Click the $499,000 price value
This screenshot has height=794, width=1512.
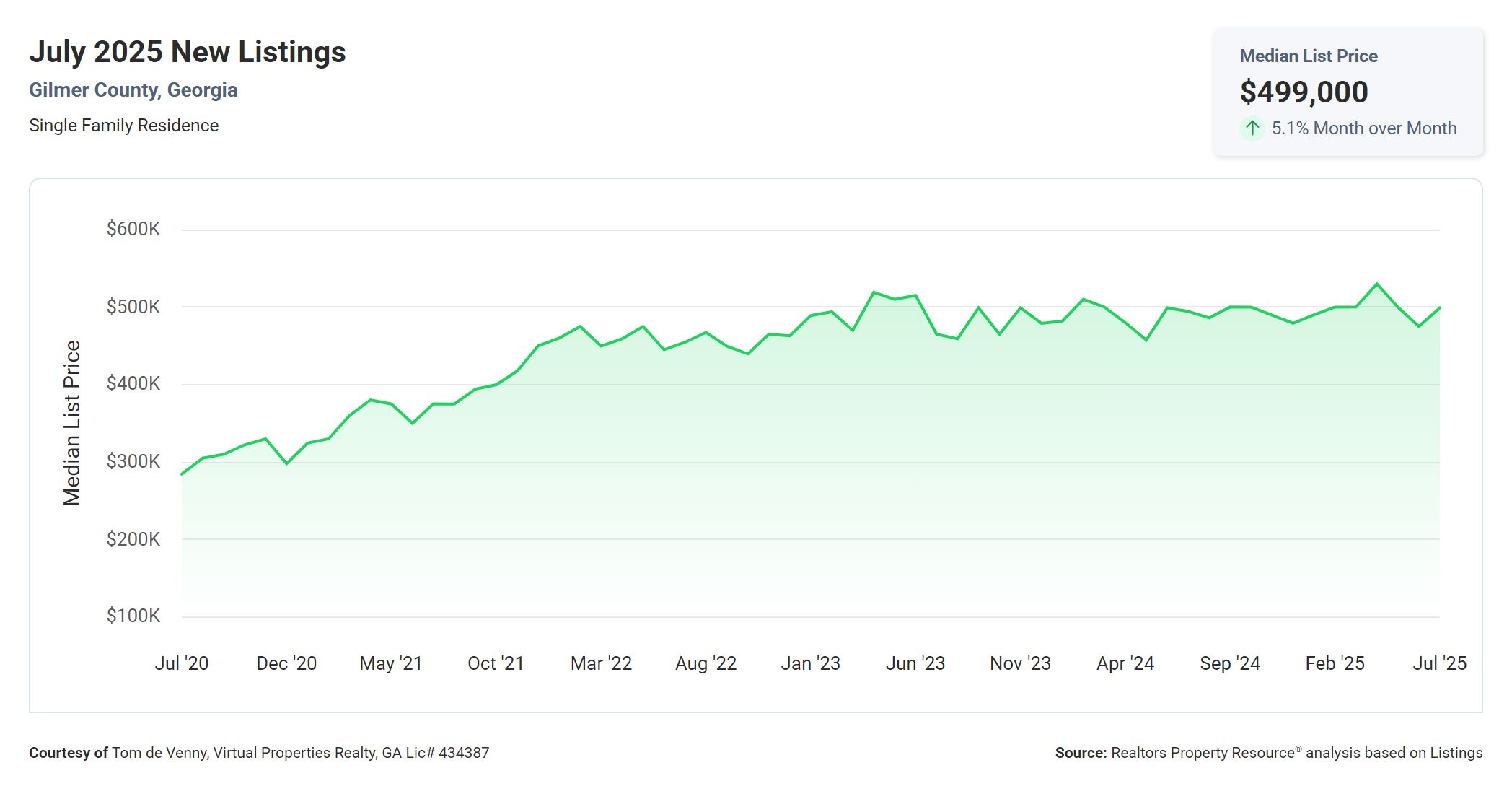[x=1304, y=92]
